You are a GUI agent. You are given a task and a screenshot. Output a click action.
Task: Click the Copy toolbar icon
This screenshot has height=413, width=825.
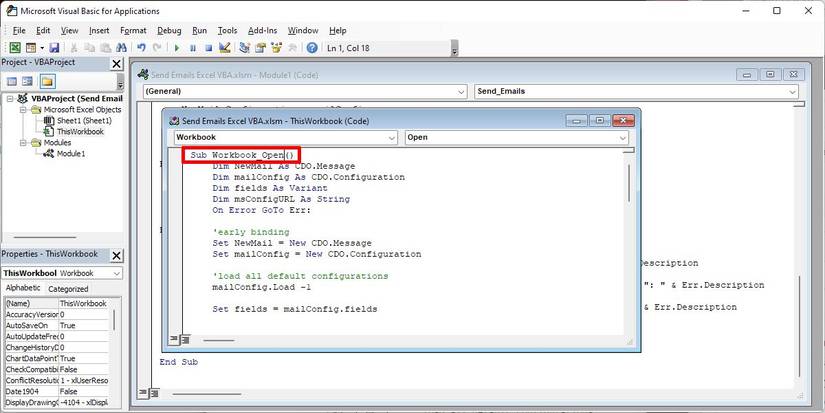(x=89, y=48)
